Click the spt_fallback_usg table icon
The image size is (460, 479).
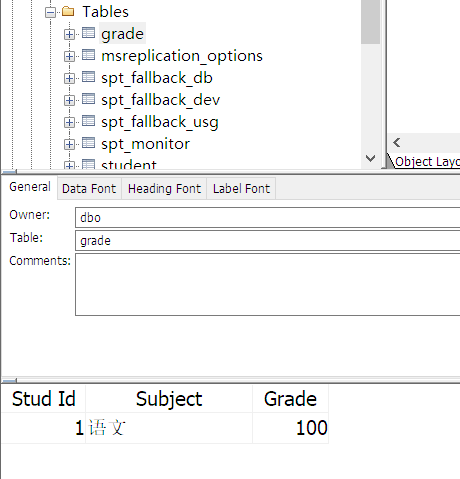tap(88, 121)
